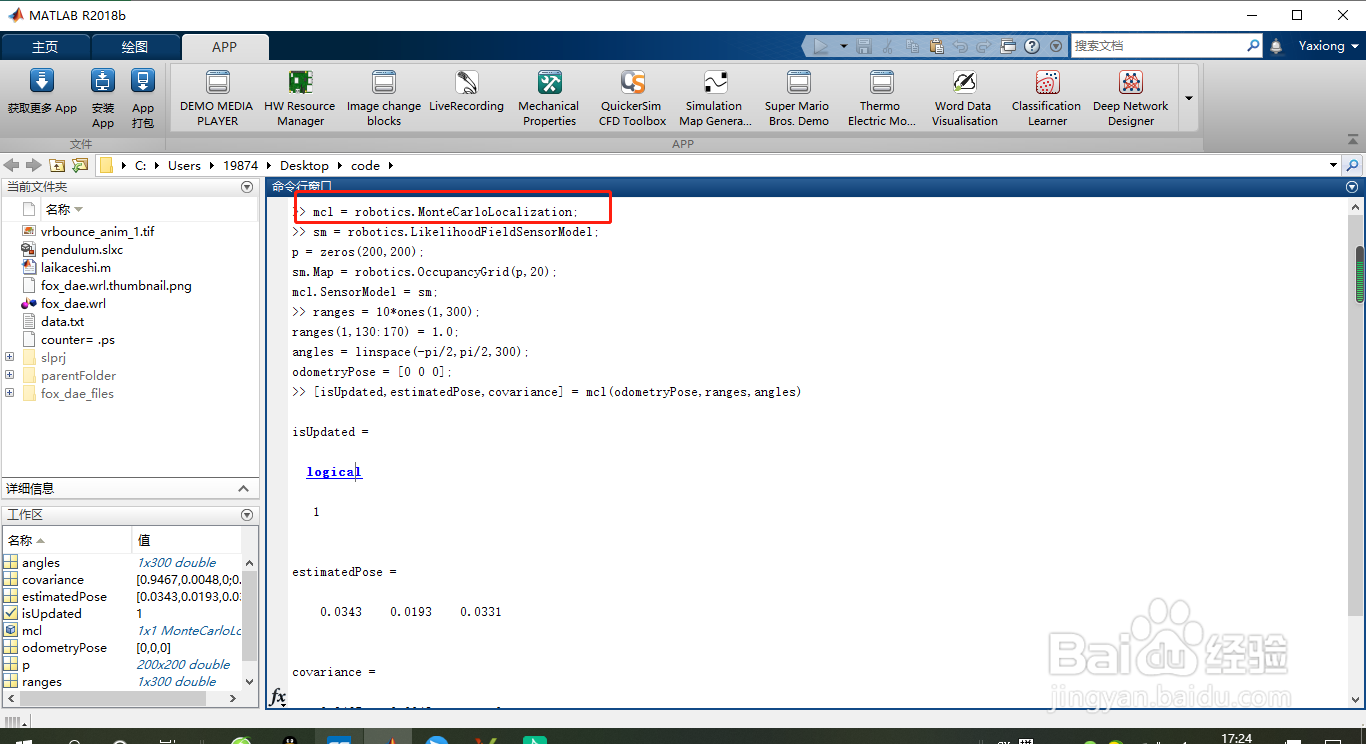Click the address bar search icon
This screenshot has width=1366, height=744.
[1353, 165]
